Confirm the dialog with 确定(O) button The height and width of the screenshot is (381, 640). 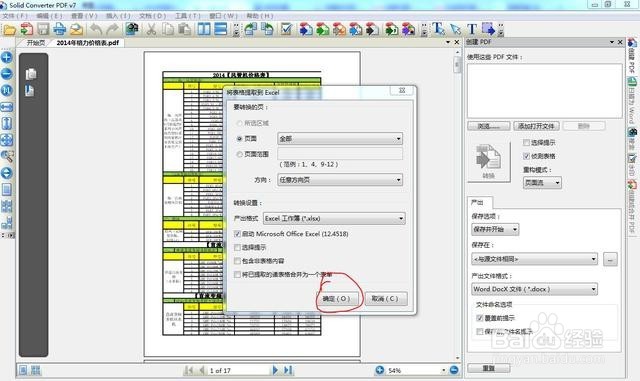(x=338, y=299)
